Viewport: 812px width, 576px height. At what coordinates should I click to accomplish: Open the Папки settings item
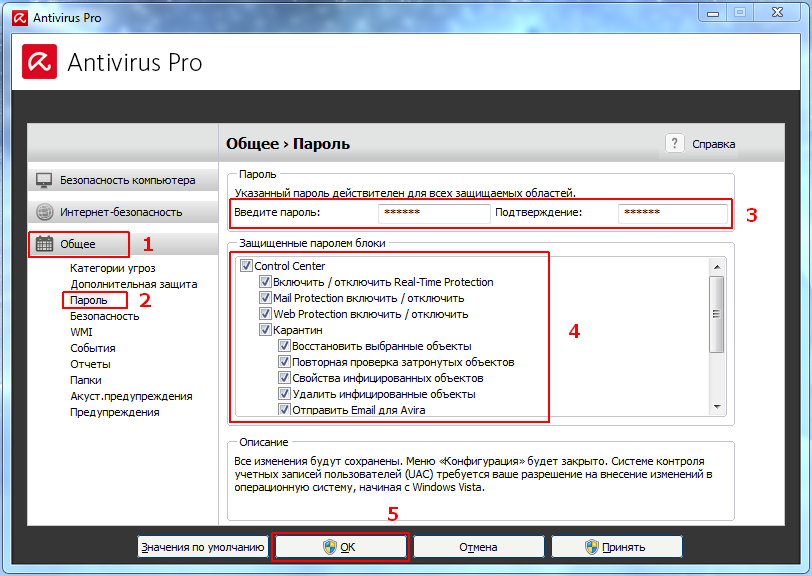pyautogui.click(x=86, y=380)
